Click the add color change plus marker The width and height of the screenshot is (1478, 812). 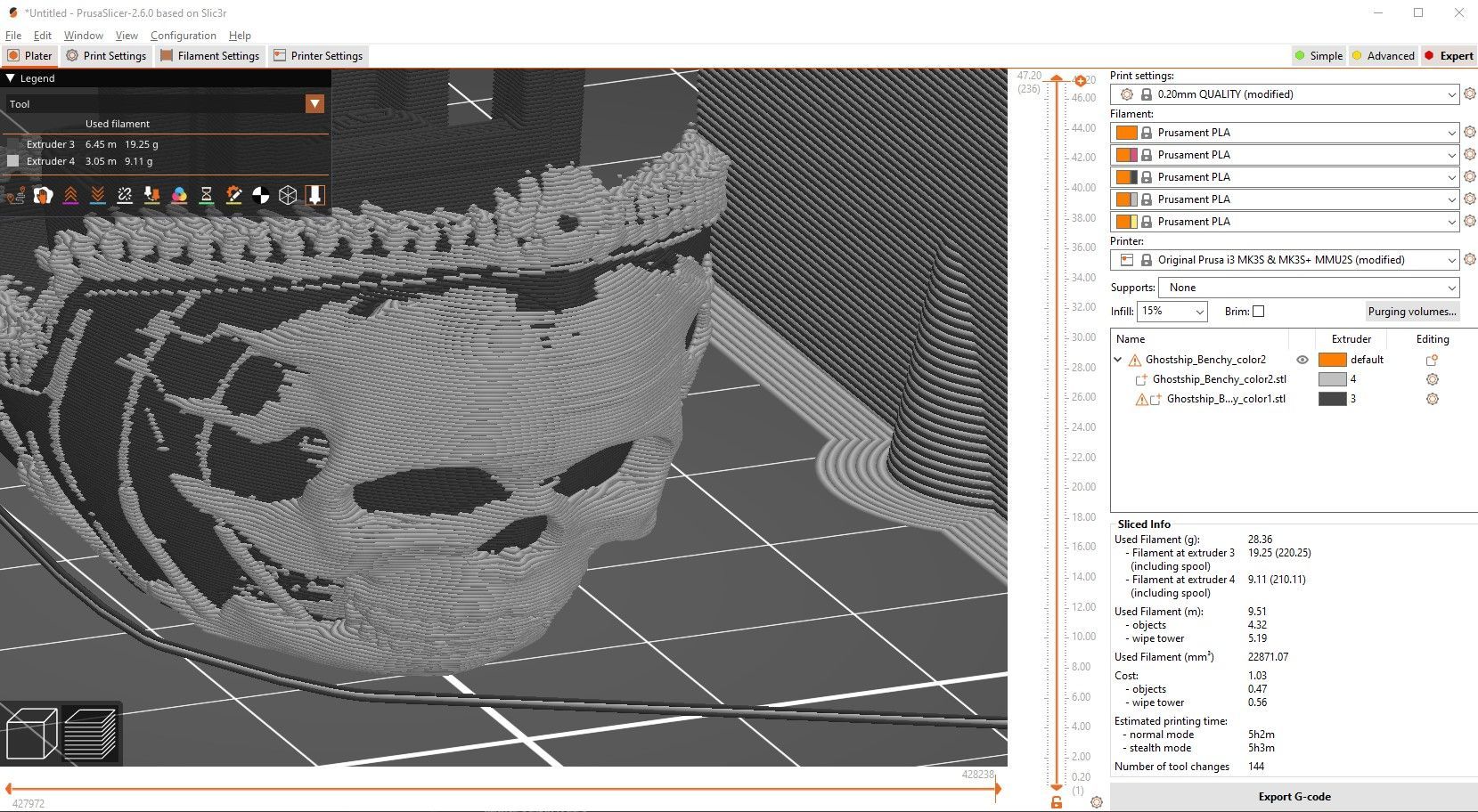pos(1080,81)
